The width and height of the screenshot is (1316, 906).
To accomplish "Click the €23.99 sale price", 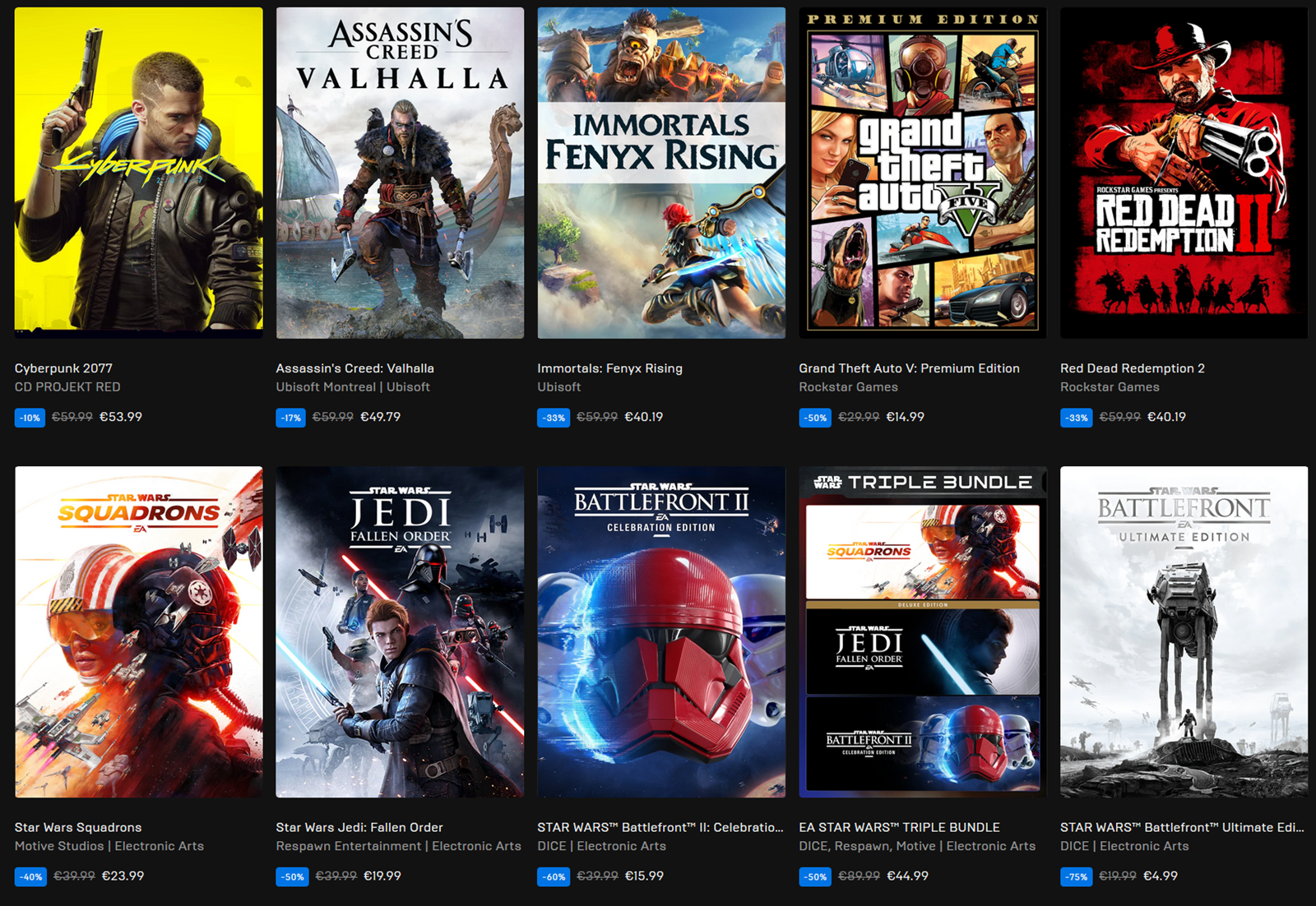I will 123,876.
